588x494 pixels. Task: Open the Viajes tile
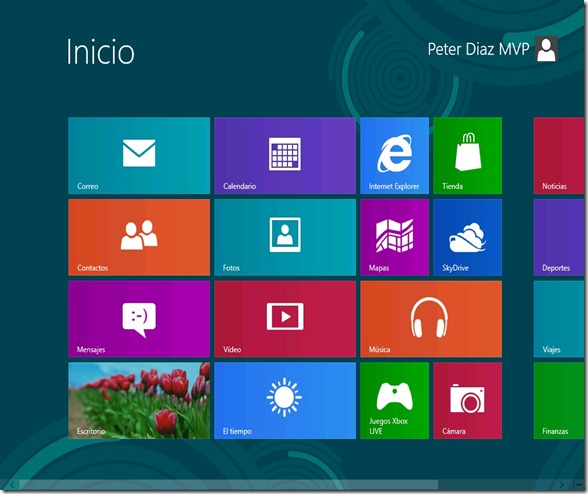click(559, 319)
